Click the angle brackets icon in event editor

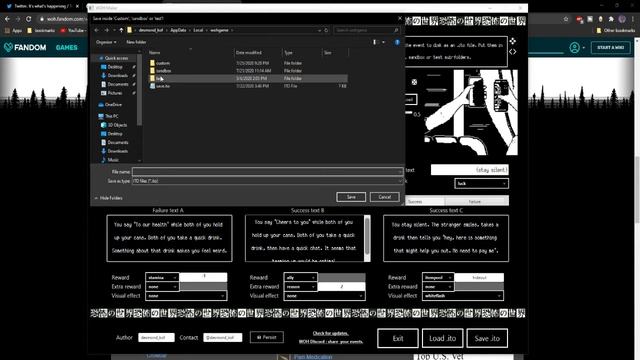[x=512, y=52]
